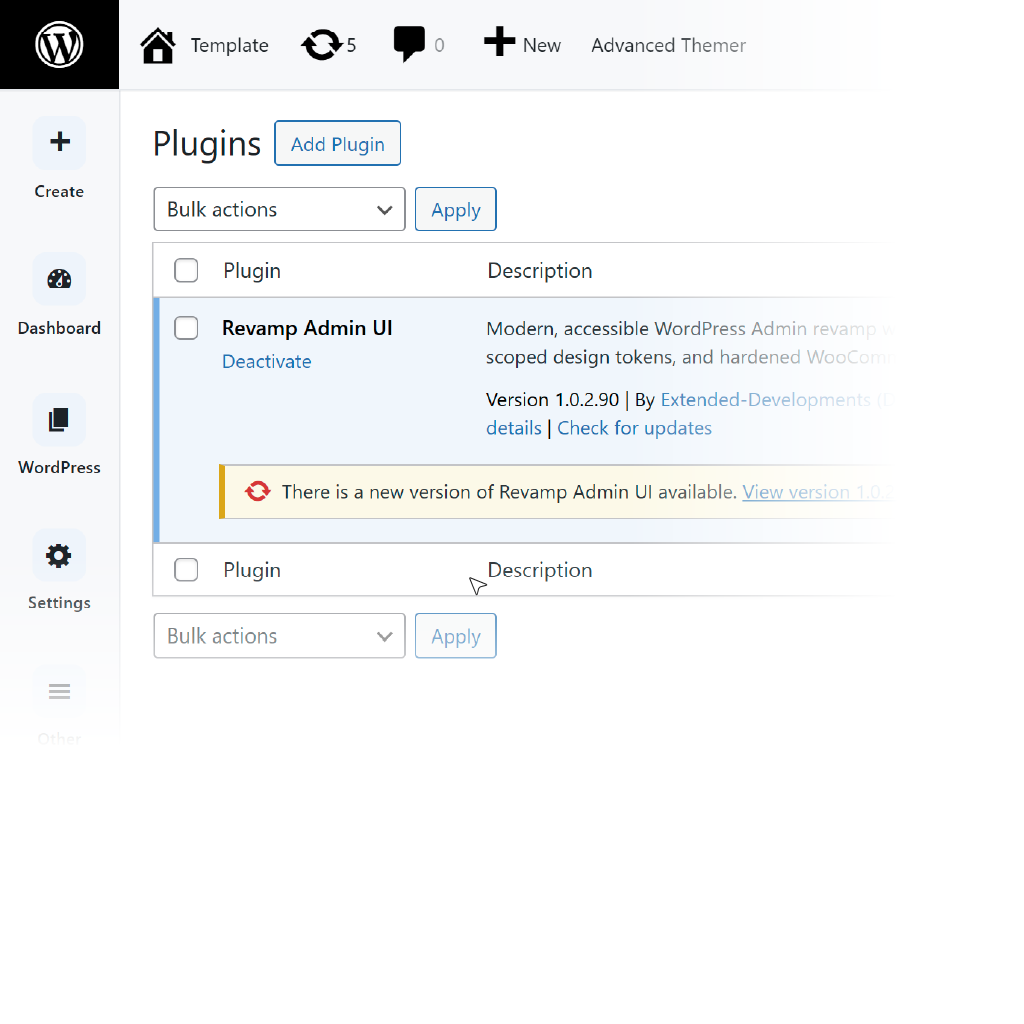Open the bottom Bulk actions dropdown
This screenshot has height=1024, width=1024.
coord(279,636)
